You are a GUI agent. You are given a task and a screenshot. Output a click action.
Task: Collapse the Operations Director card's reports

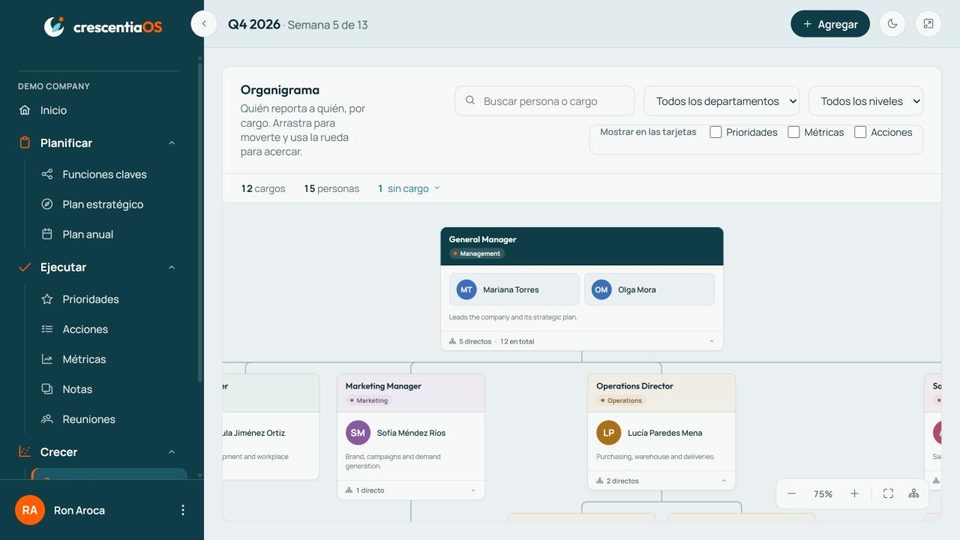[x=724, y=481]
